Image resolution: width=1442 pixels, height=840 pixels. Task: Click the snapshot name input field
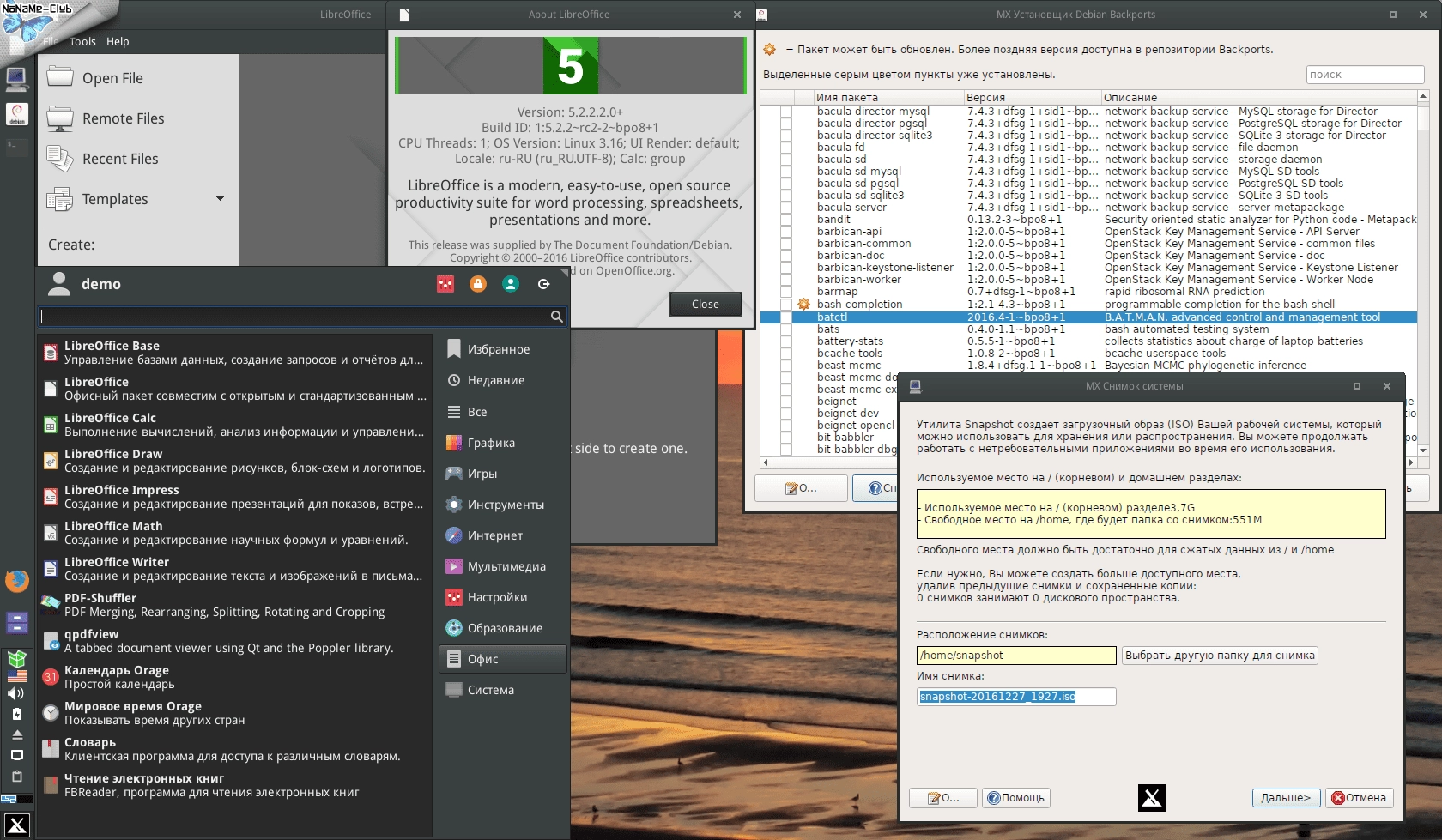1016,697
